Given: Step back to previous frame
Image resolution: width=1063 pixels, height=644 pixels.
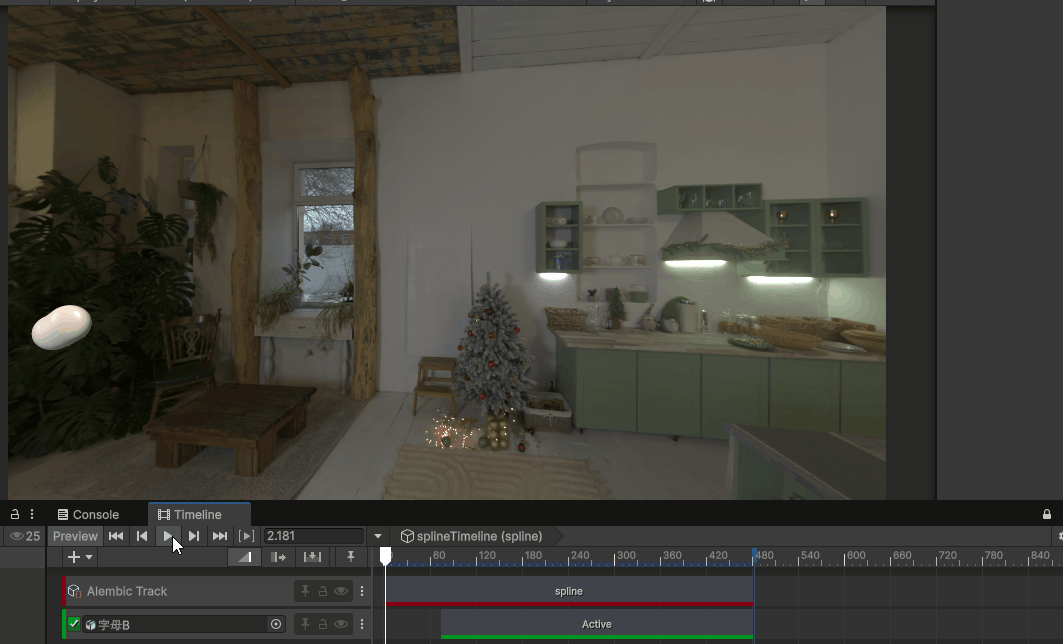Looking at the screenshot, I should coord(142,536).
